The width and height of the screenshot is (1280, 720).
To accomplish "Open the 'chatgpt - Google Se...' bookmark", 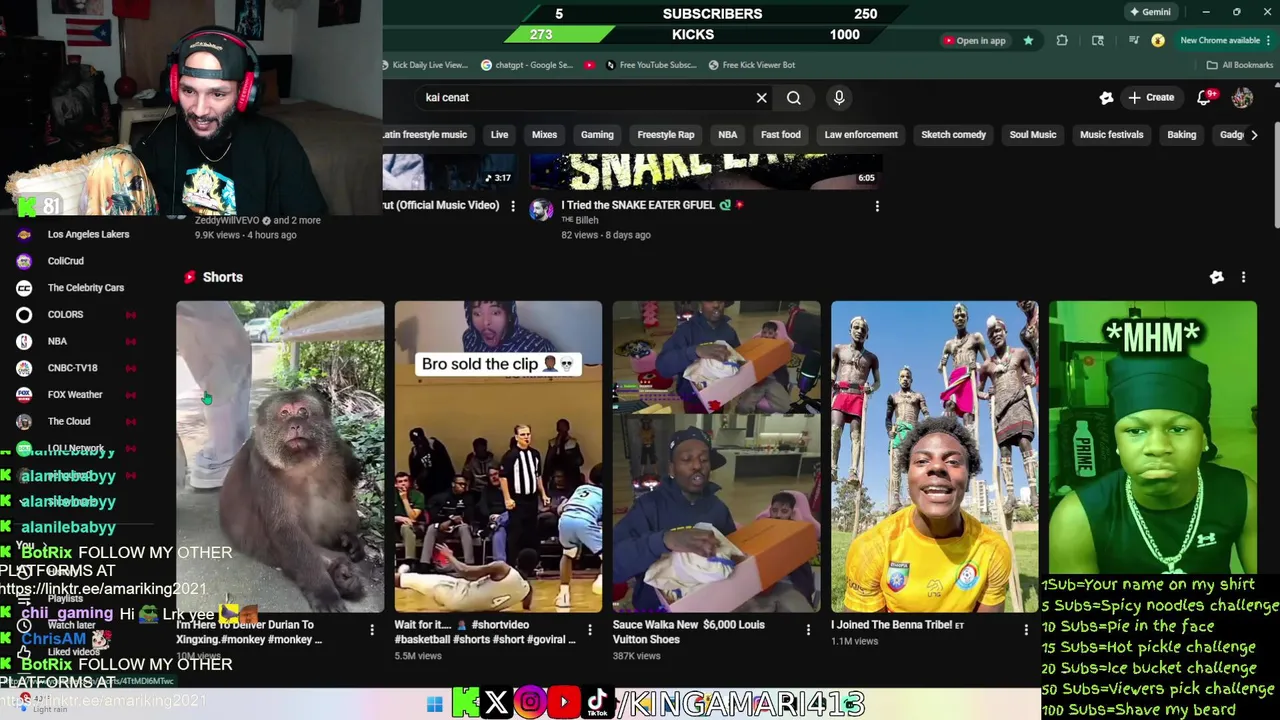I will point(527,65).
